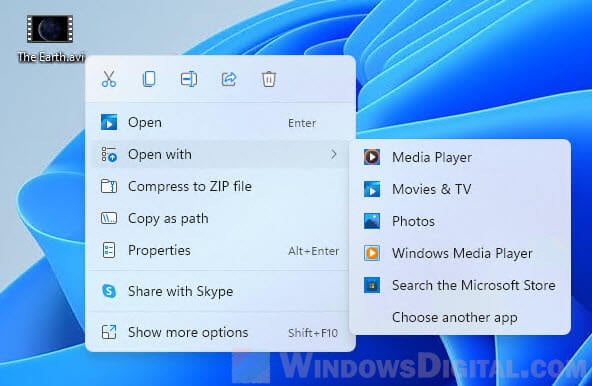Open file with Photos

pyautogui.click(x=460, y=221)
